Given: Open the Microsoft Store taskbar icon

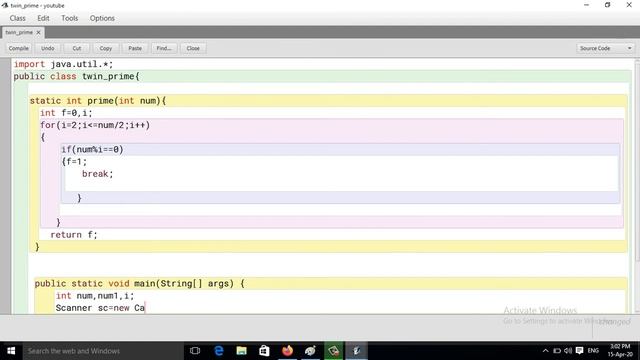Looking at the screenshot, I should coord(264,351).
